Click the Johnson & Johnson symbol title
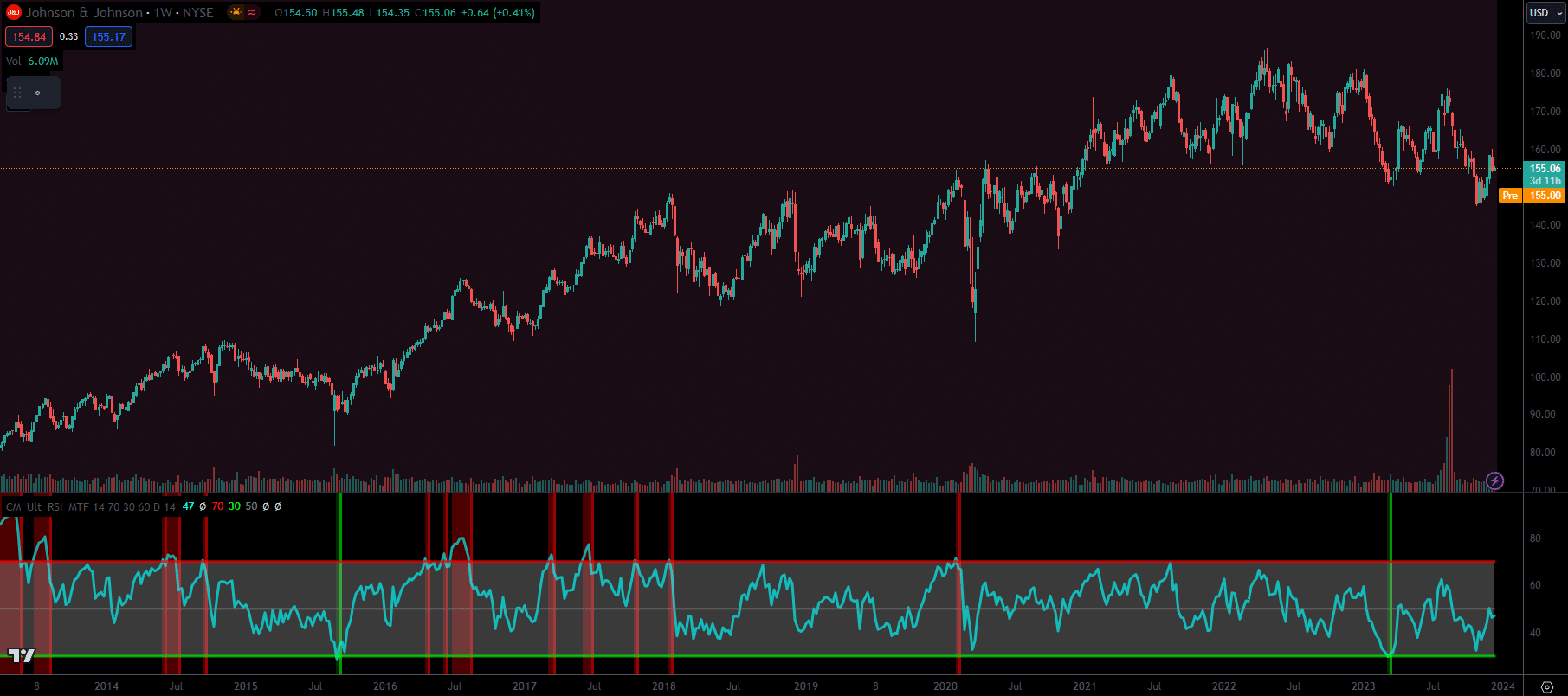Viewport: 1568px width, 696px height. tap(84, 12)
